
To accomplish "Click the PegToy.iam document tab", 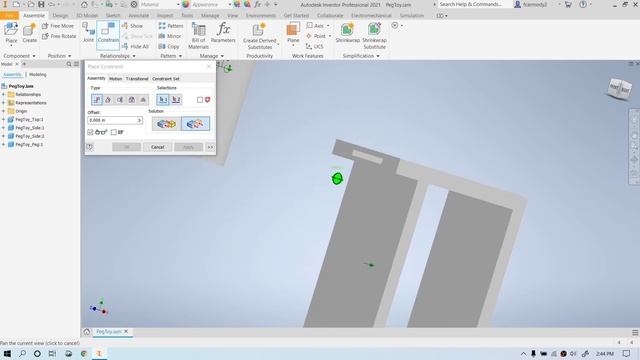I will [x=109, y=332].
